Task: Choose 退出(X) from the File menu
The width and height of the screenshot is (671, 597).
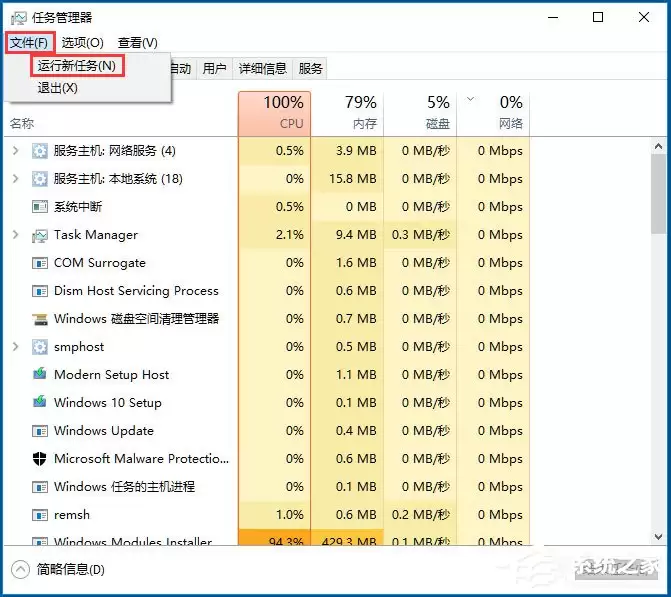Action: pos(58,88)
